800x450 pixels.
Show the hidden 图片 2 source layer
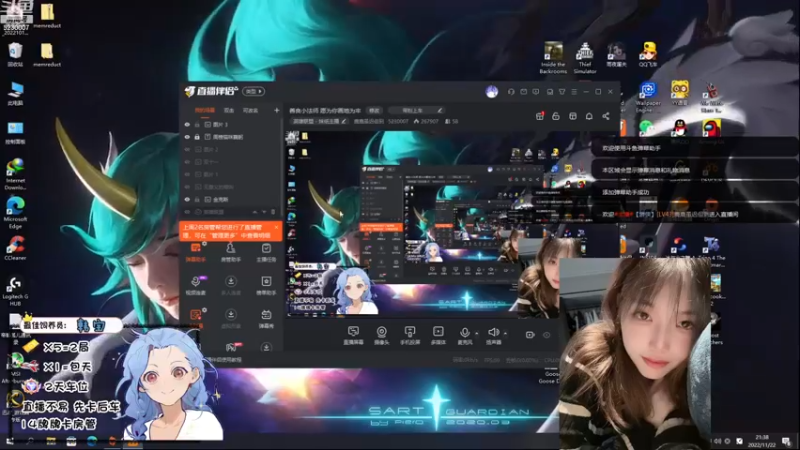pyautogui.click(x=187, y=149)
